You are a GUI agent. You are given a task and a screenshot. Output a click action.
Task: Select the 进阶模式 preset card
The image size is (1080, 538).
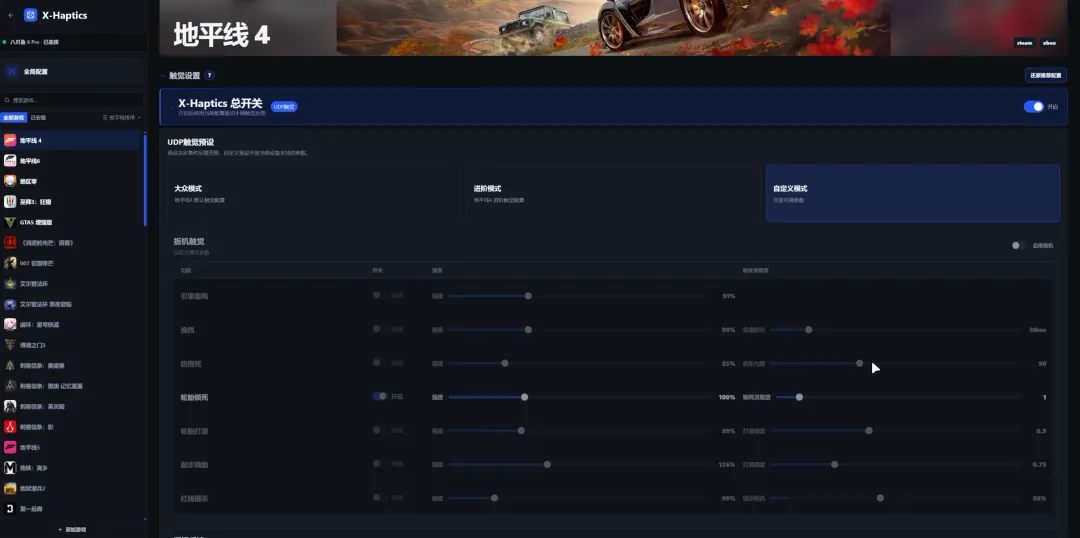(612, 193)
